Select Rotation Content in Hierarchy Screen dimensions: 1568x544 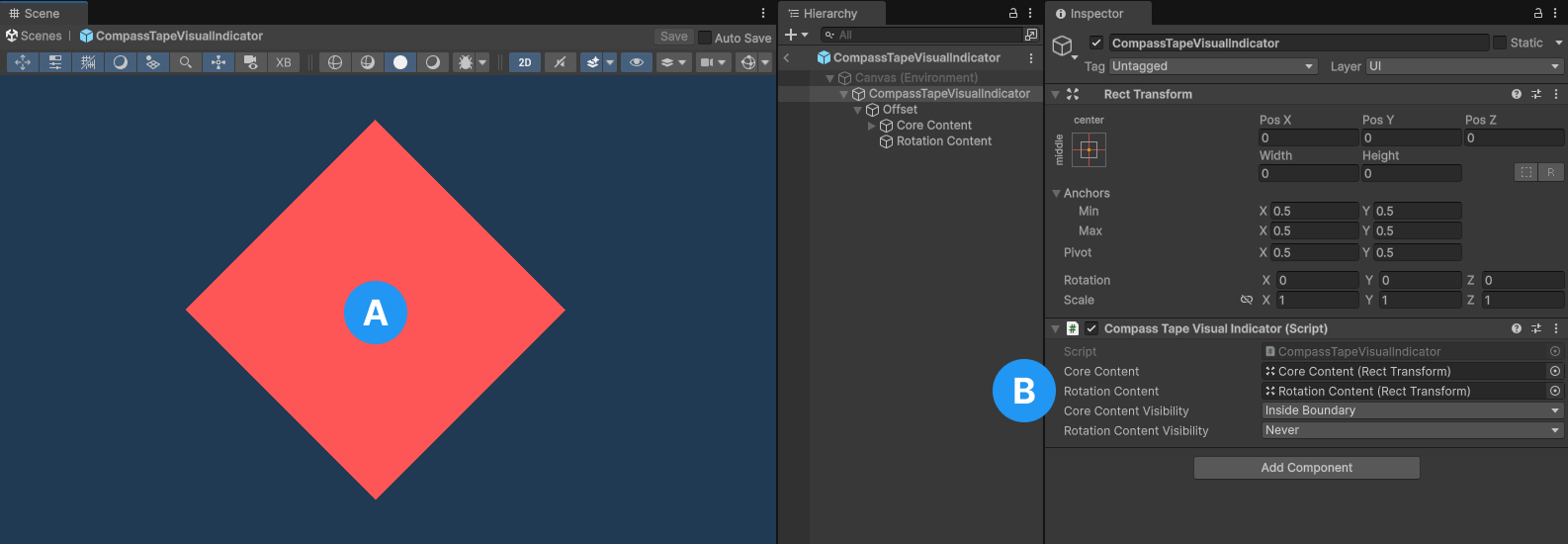point(944,141)
